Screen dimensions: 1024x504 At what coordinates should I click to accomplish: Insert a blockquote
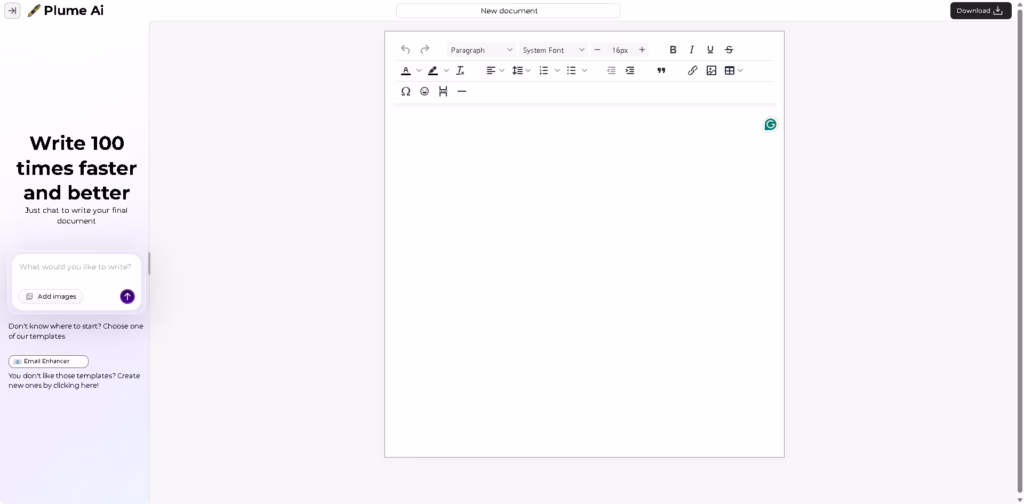[661, 71]
